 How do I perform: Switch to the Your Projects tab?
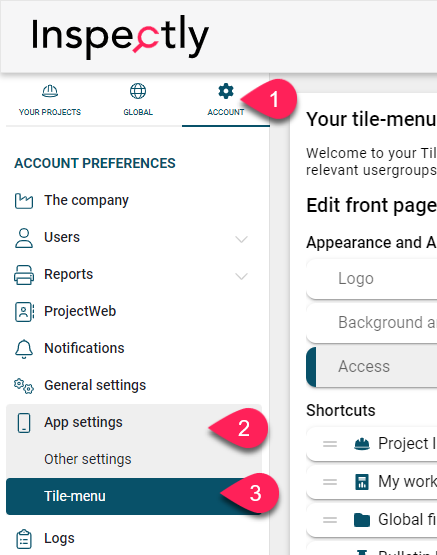point(50,101)
